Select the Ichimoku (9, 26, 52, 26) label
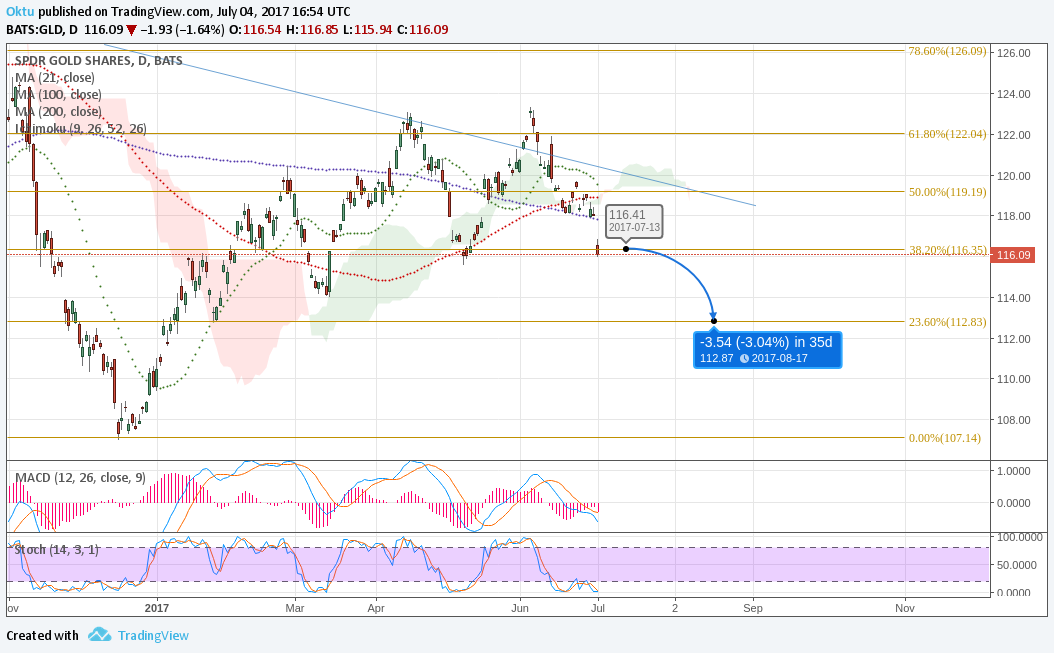Viewport: 1054px width, 653px height. click(x=81, y=128)
